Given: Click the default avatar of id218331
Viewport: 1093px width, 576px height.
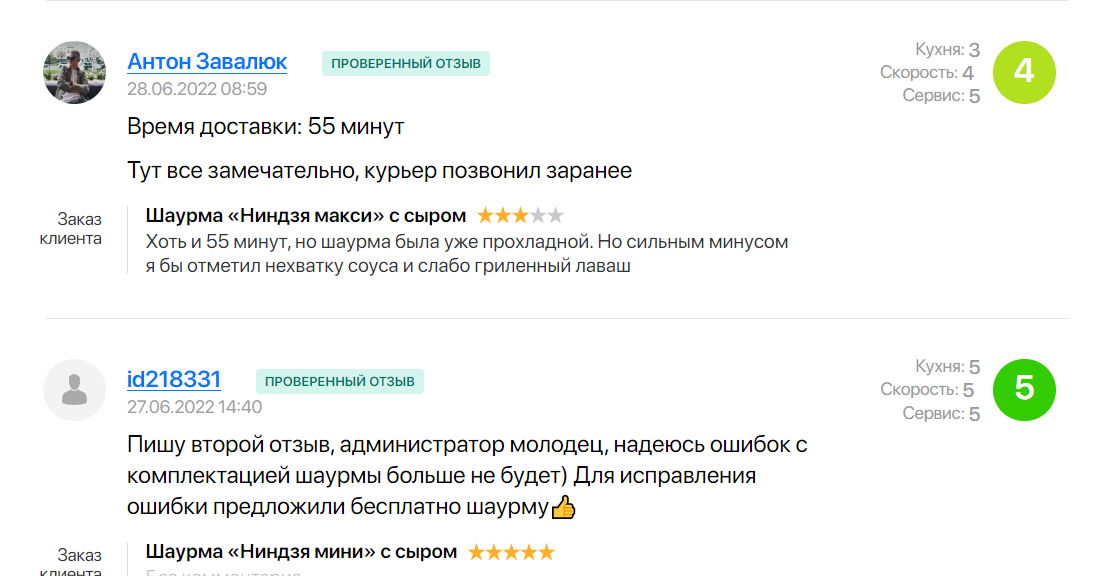Looking at the screenshot, I should coord(75,389).
